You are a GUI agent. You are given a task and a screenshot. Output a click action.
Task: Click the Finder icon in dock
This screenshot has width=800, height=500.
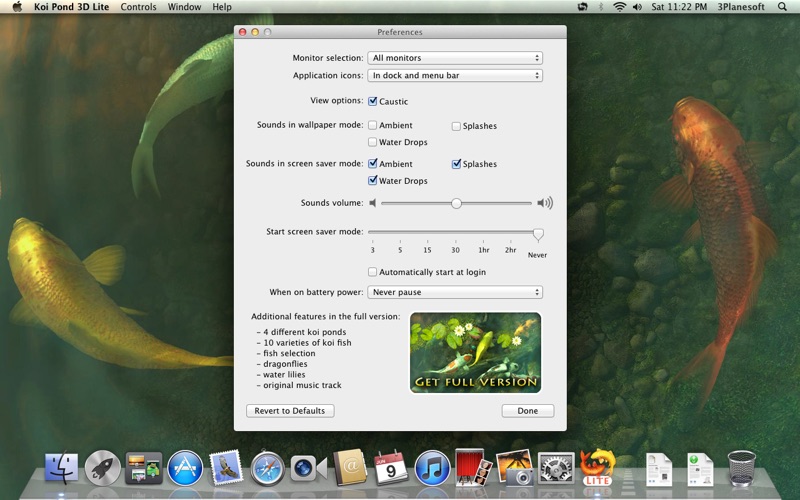[62, 467]
